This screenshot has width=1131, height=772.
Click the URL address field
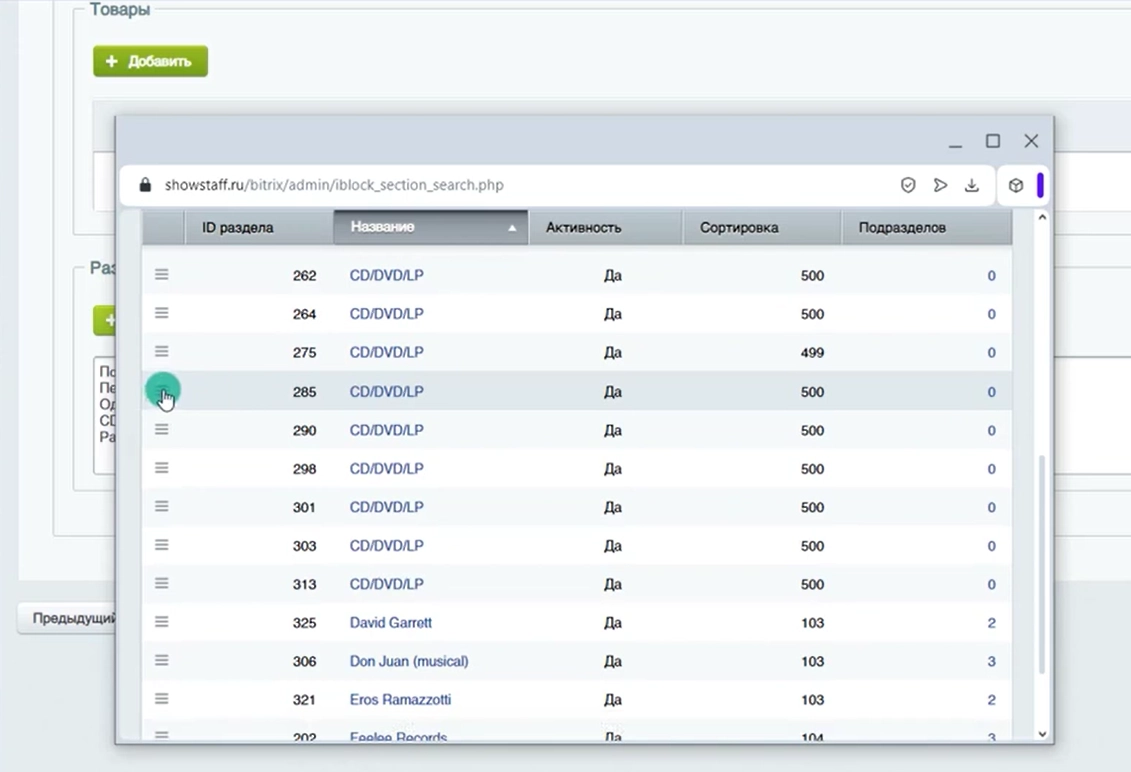point(505,185)
